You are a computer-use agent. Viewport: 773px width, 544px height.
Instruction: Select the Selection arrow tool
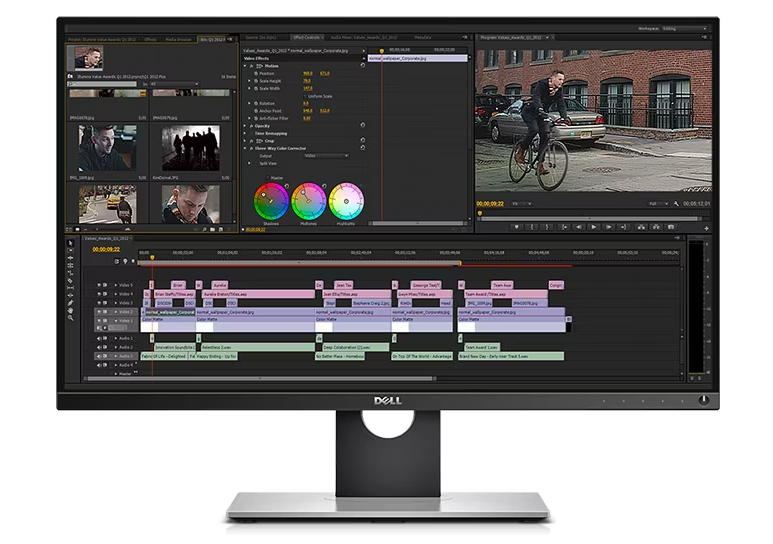[70, 244]
